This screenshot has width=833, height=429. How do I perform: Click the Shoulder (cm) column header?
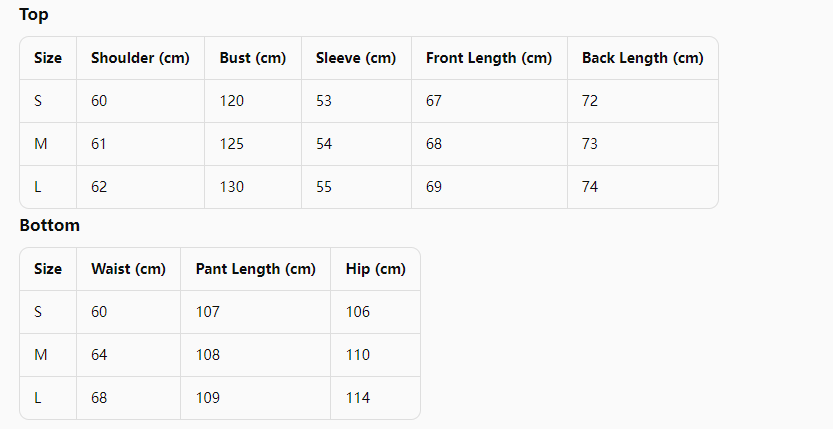point(140,58)
